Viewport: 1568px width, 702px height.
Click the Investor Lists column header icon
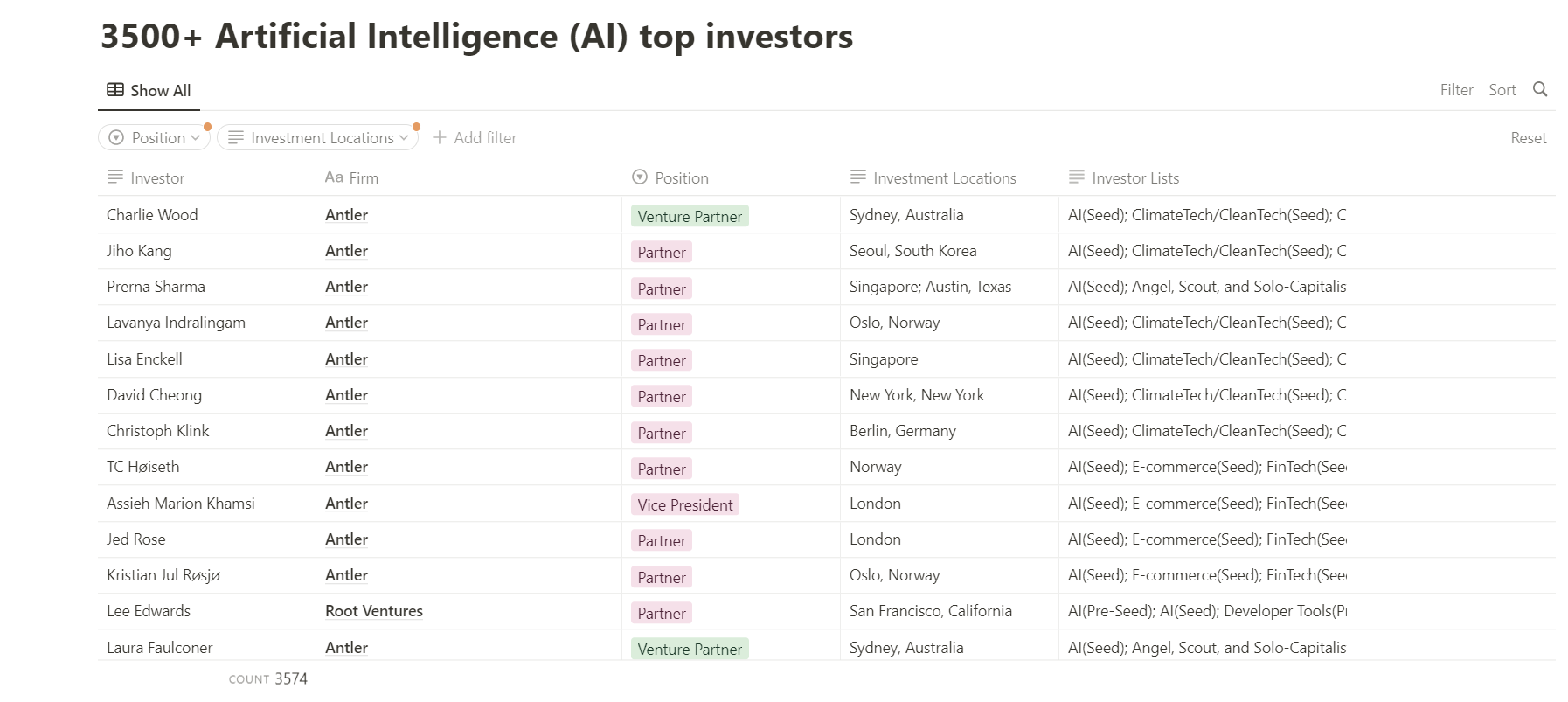pos(1077,177)
